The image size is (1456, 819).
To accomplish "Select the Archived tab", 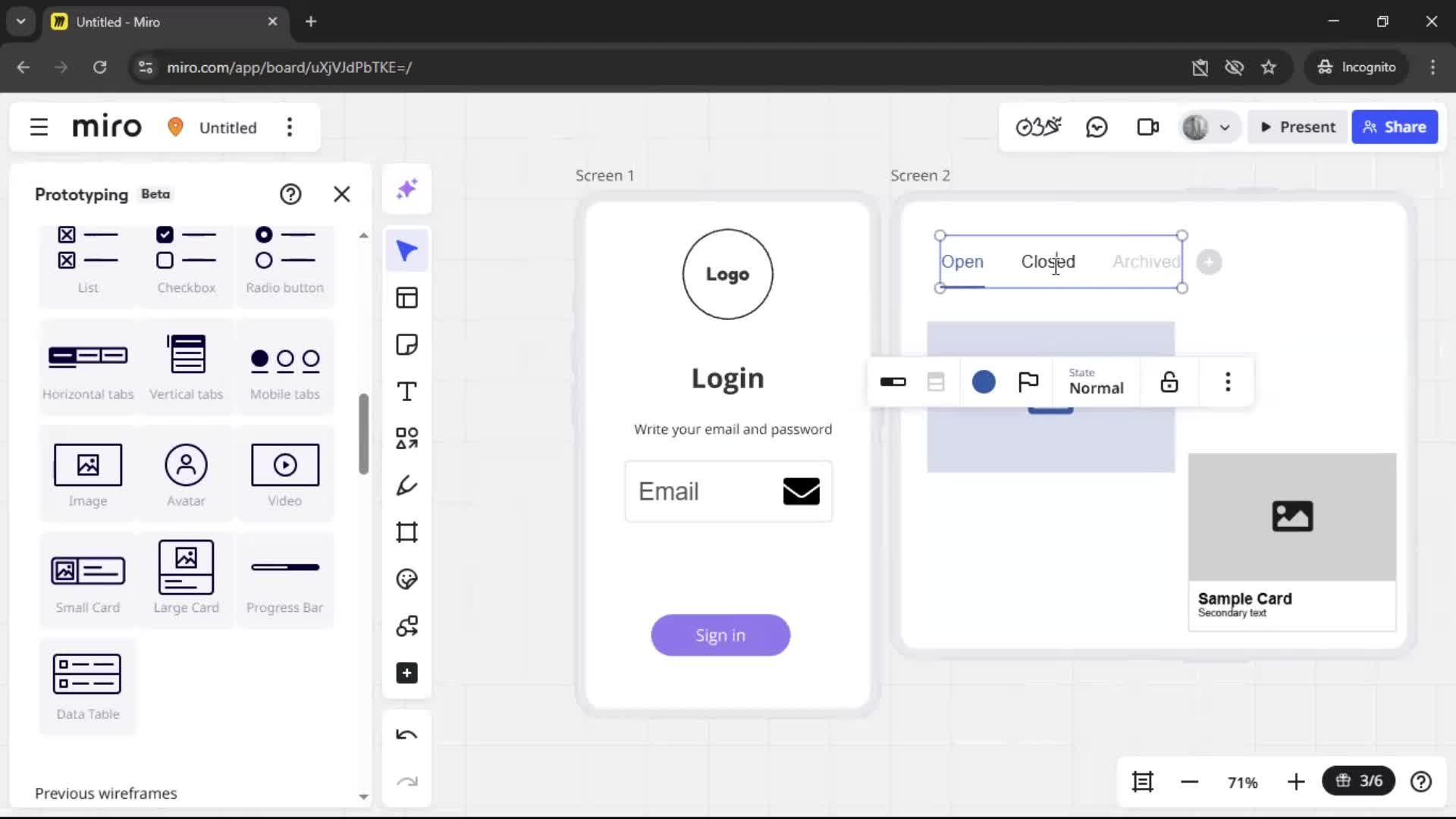I will [x=1146, y=262].
